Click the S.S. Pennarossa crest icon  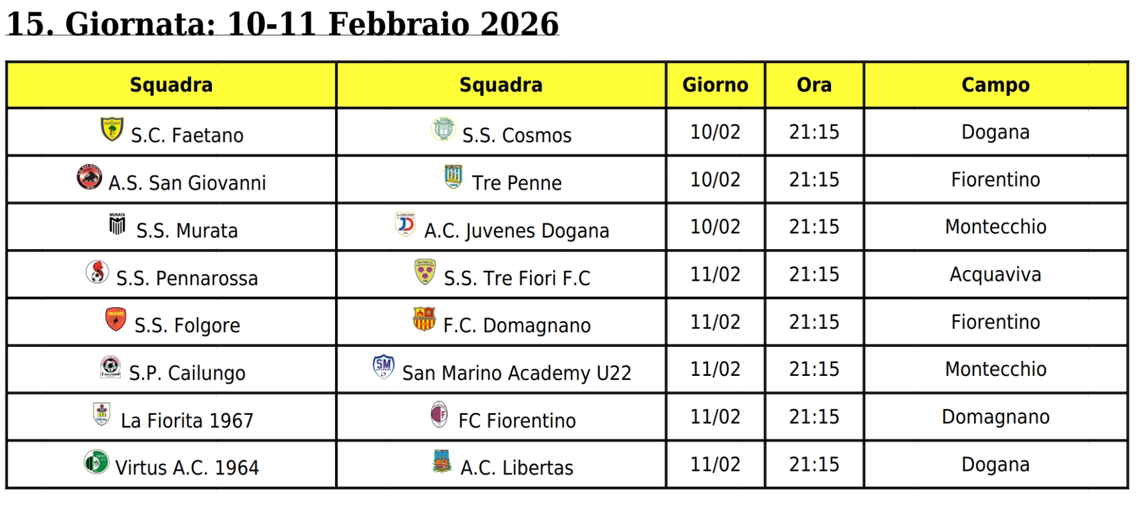coord(97,273)
